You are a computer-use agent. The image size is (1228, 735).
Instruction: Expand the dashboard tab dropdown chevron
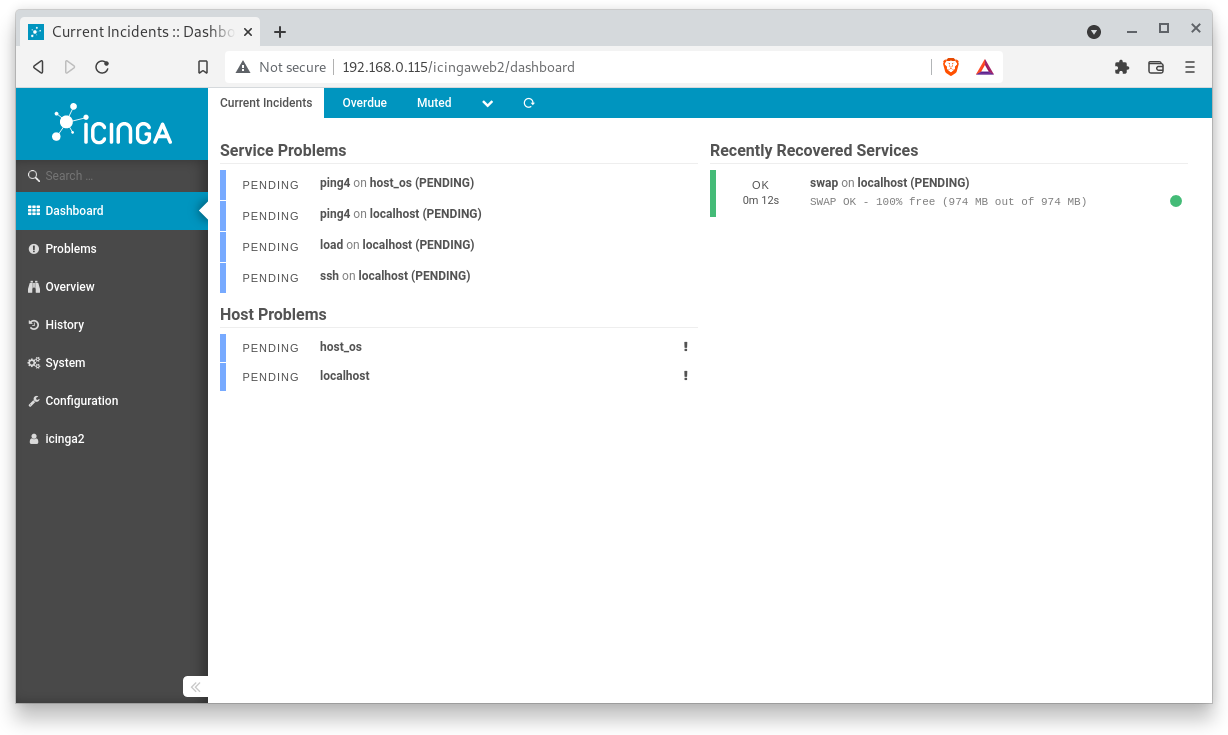coord(487,103)
